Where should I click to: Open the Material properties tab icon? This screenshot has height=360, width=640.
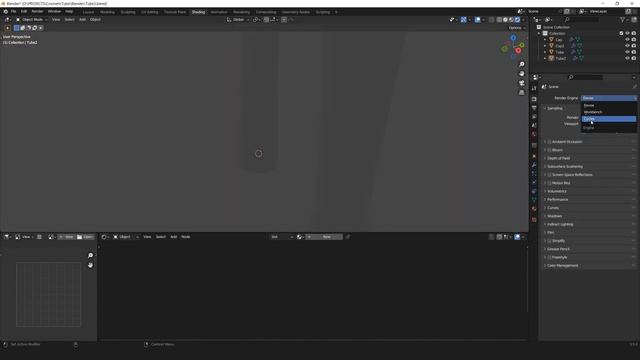coord(534,209)
